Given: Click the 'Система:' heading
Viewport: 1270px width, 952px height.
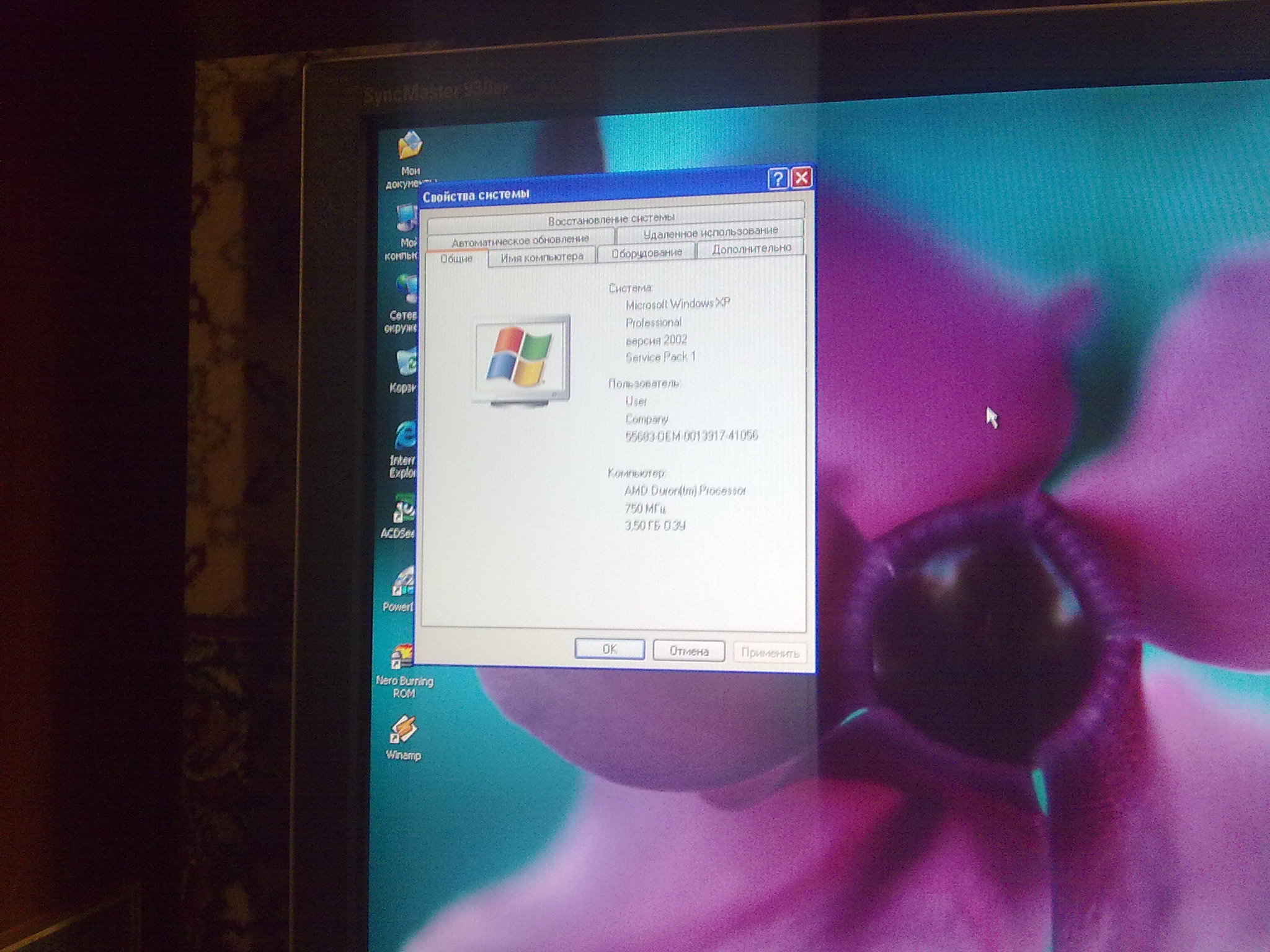Looking at the screenshot, I should (x=631, y=288).
